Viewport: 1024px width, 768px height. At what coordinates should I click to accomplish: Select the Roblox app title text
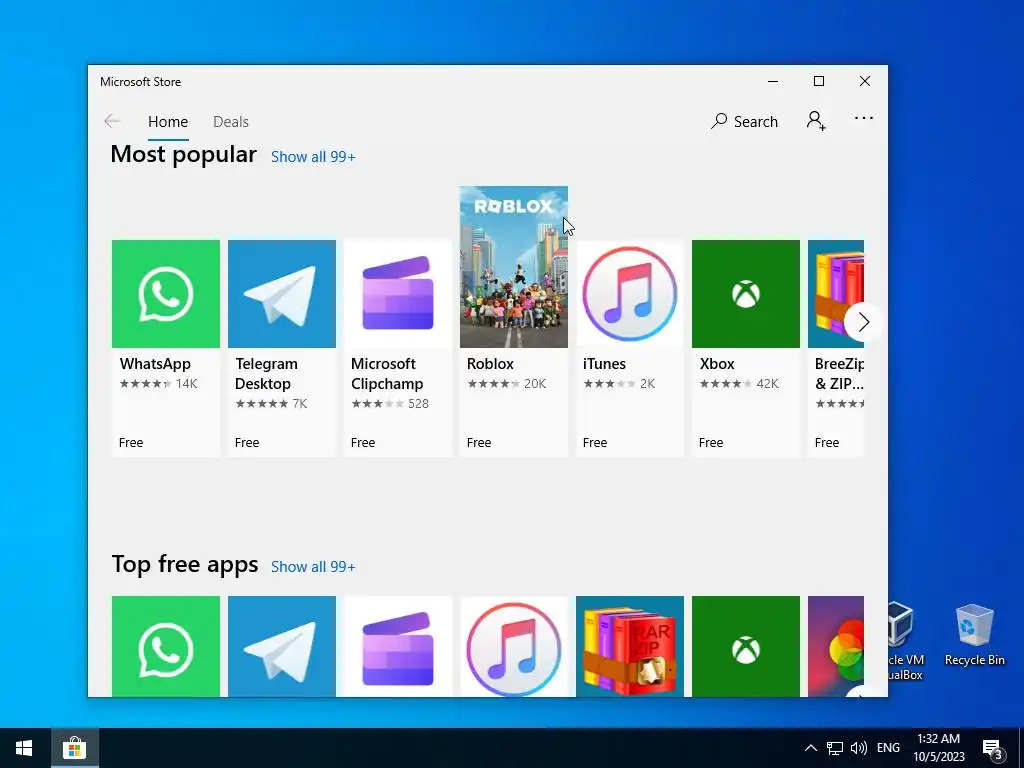click(490, 364)
